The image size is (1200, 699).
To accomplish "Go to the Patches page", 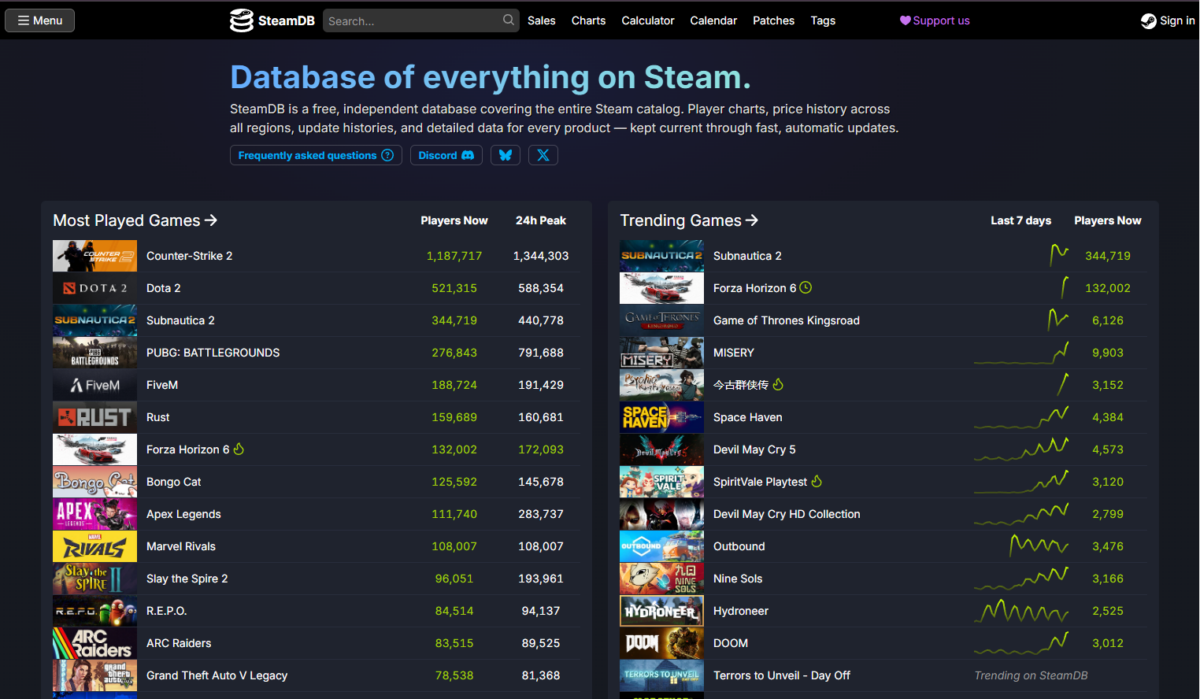I will click(x=773, y=20).
